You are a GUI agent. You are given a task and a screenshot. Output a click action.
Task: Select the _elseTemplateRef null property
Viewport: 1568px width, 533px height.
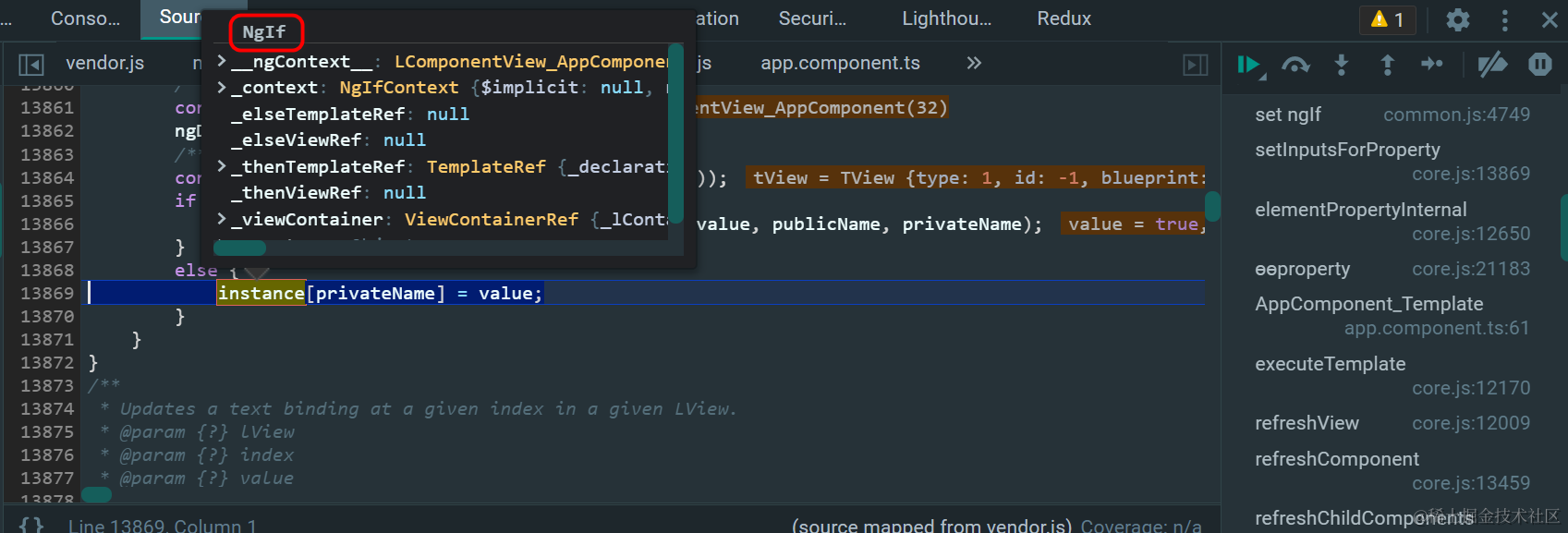350,114
